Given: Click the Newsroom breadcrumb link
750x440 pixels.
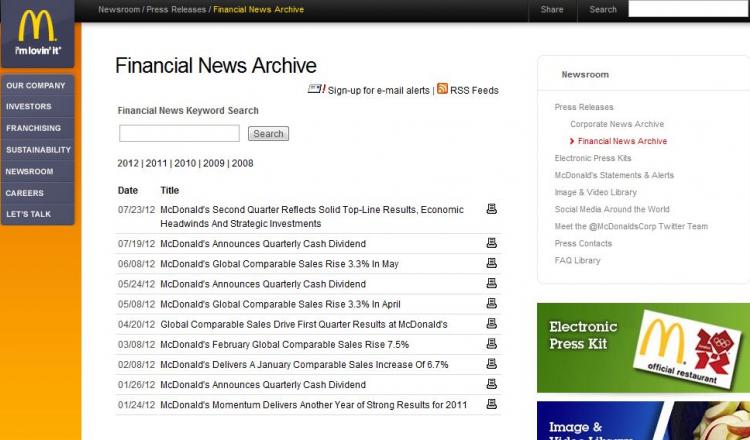Looking at the screenshot, I should point(119,9).
